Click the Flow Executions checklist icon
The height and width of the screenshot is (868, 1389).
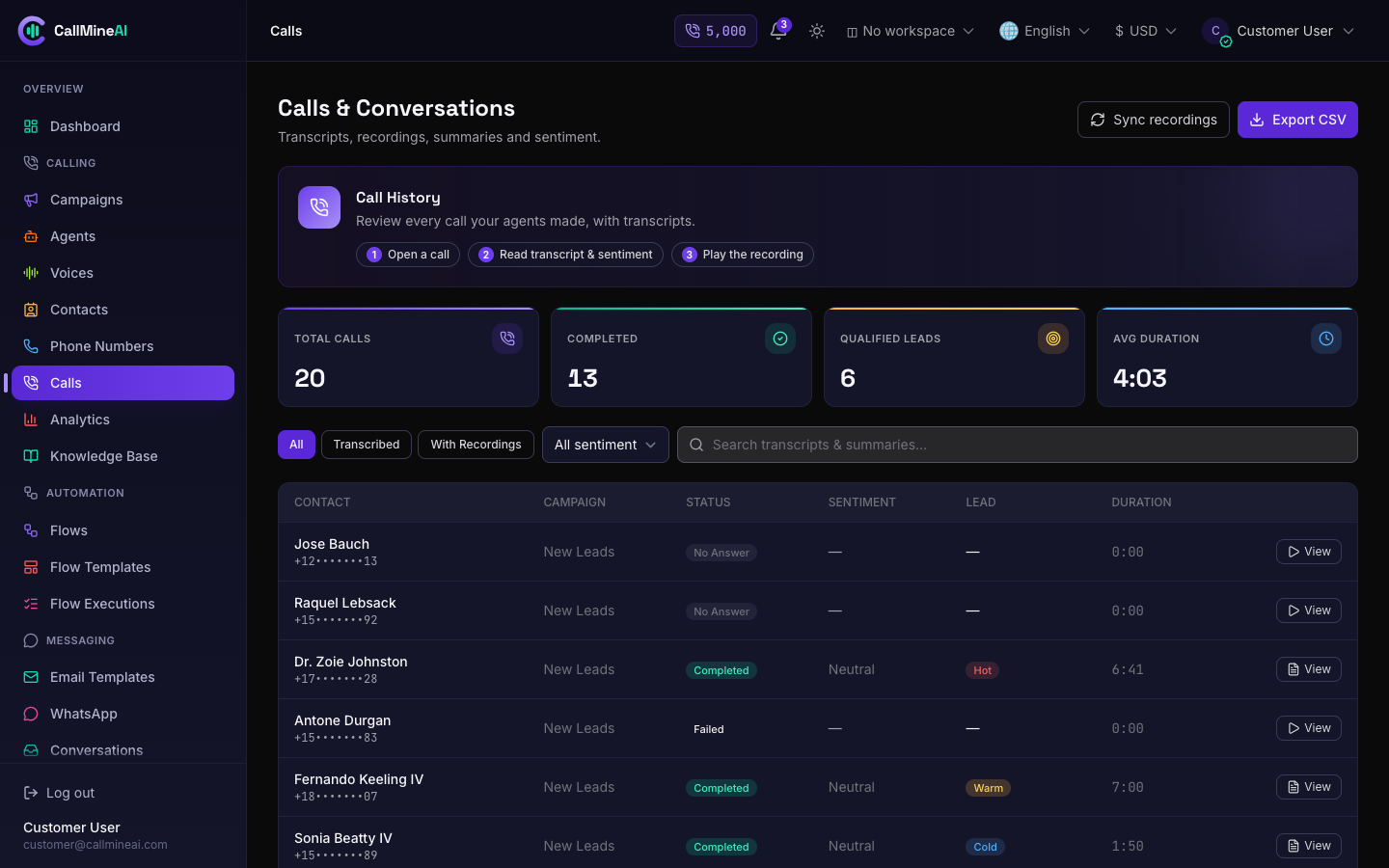[31, 604]
